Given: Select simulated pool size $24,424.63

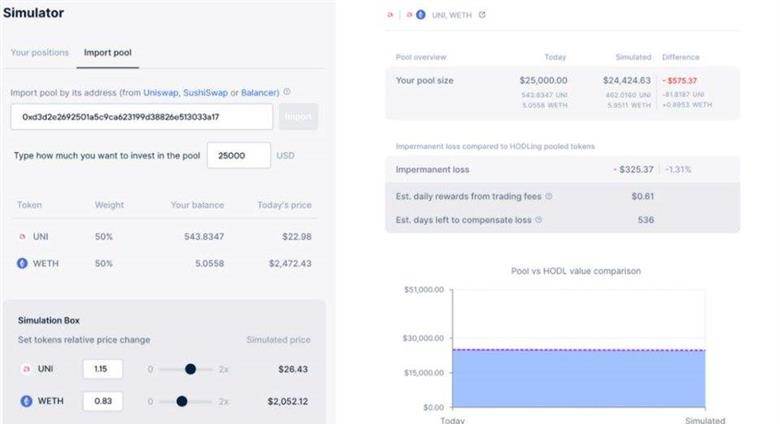Looking at the screenshot, I should click(627, 80).
